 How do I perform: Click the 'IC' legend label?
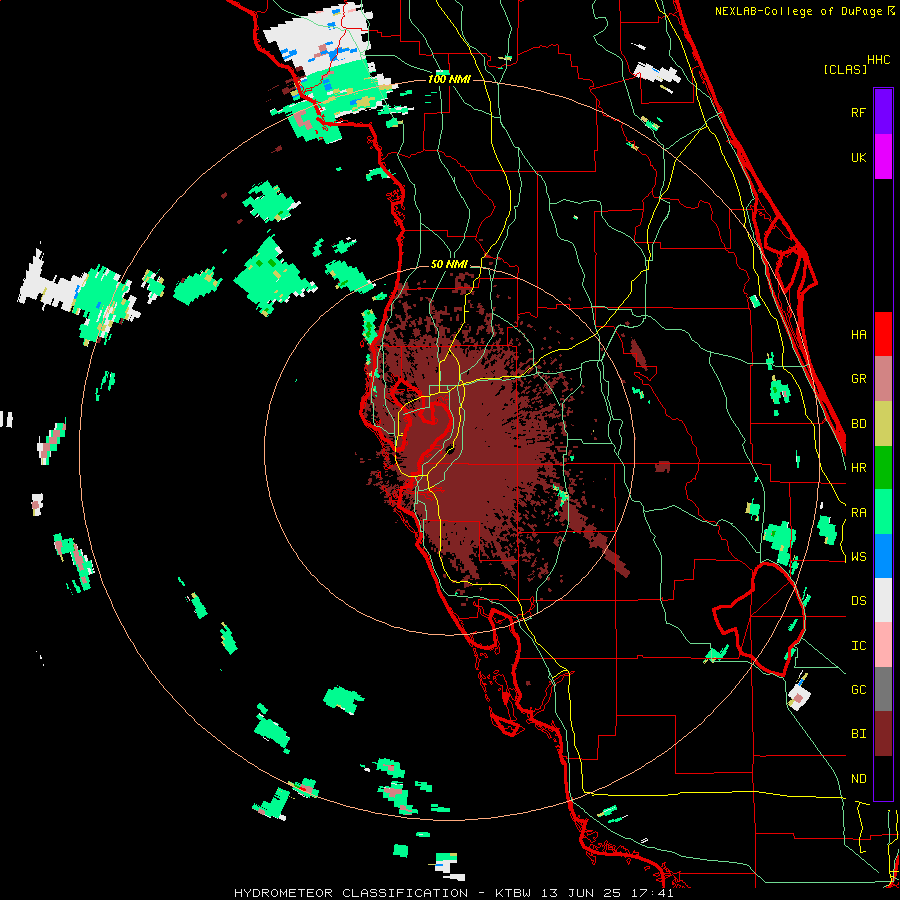pos(858,646)
